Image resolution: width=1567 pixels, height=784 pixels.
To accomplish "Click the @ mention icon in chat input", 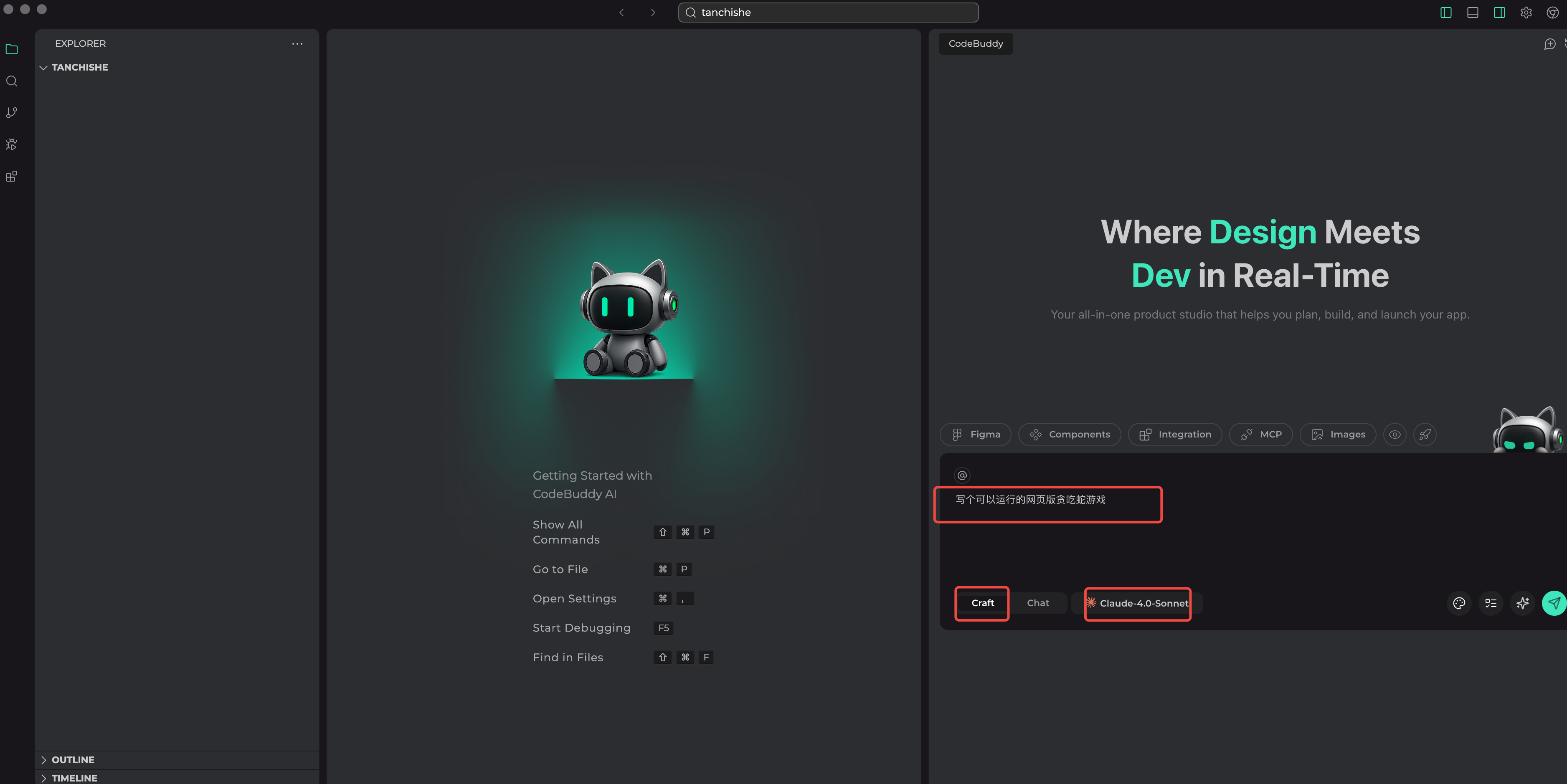I will (x=962, y=475).
